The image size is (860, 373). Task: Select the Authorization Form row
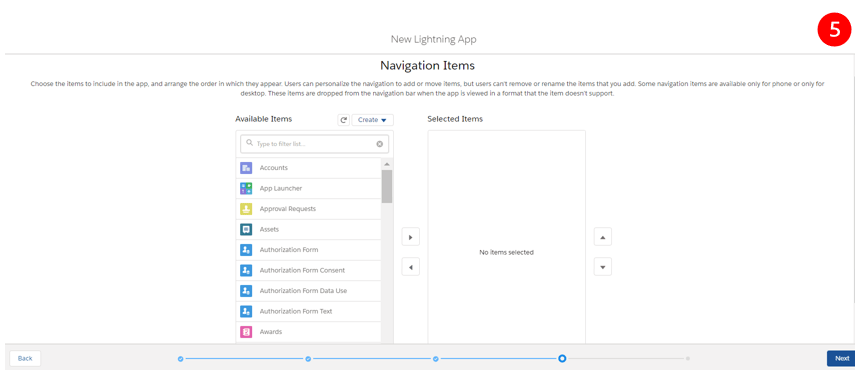pyautogui.click(x=309, y=250)
